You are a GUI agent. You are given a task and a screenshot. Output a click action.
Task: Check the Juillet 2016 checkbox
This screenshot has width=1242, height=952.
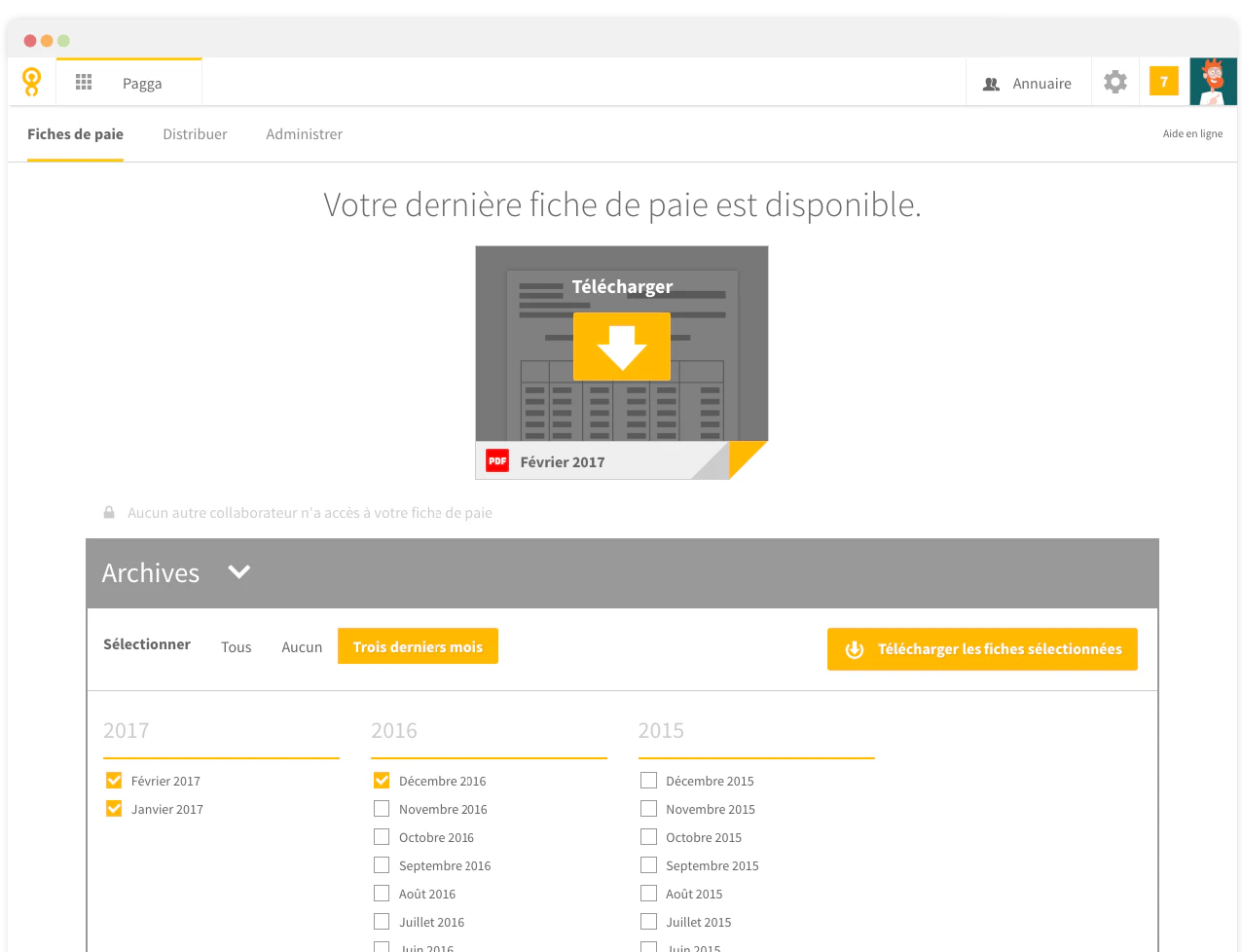click(382, 922)
